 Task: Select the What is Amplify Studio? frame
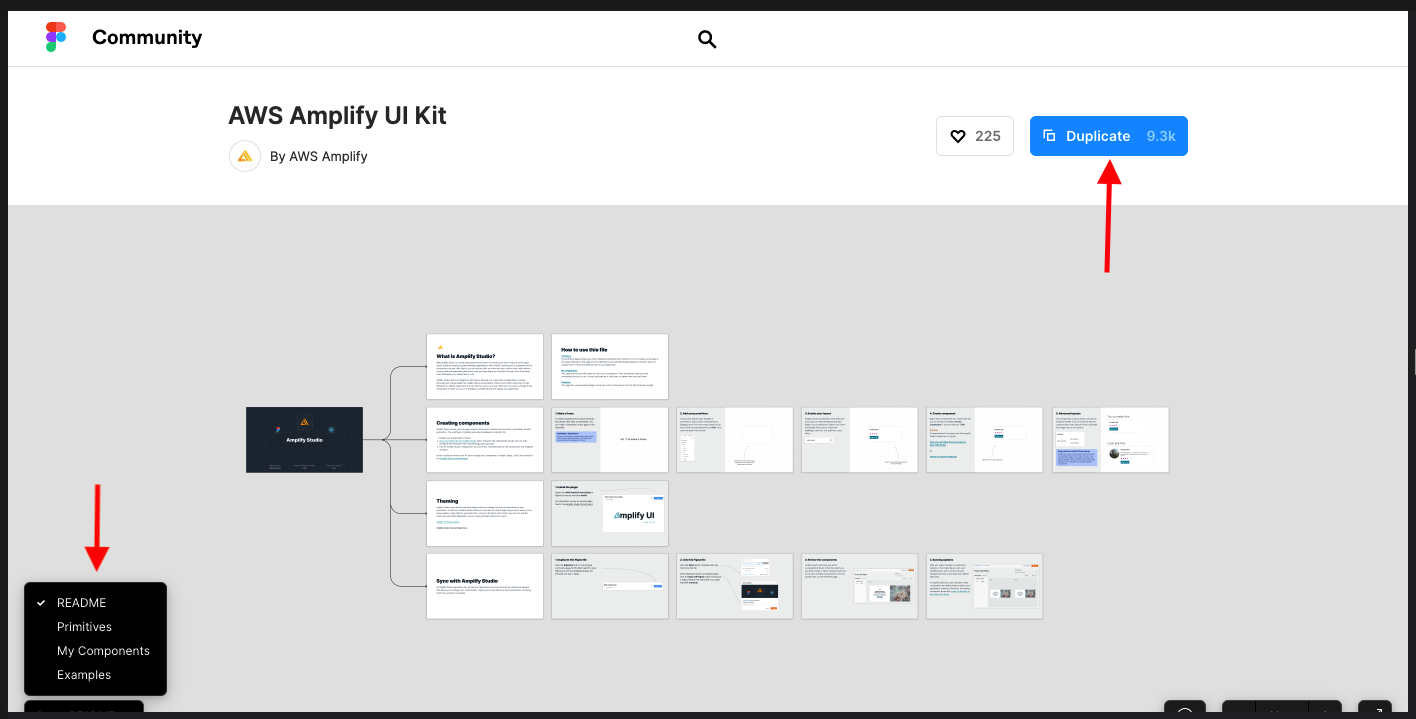coord(485,366)
